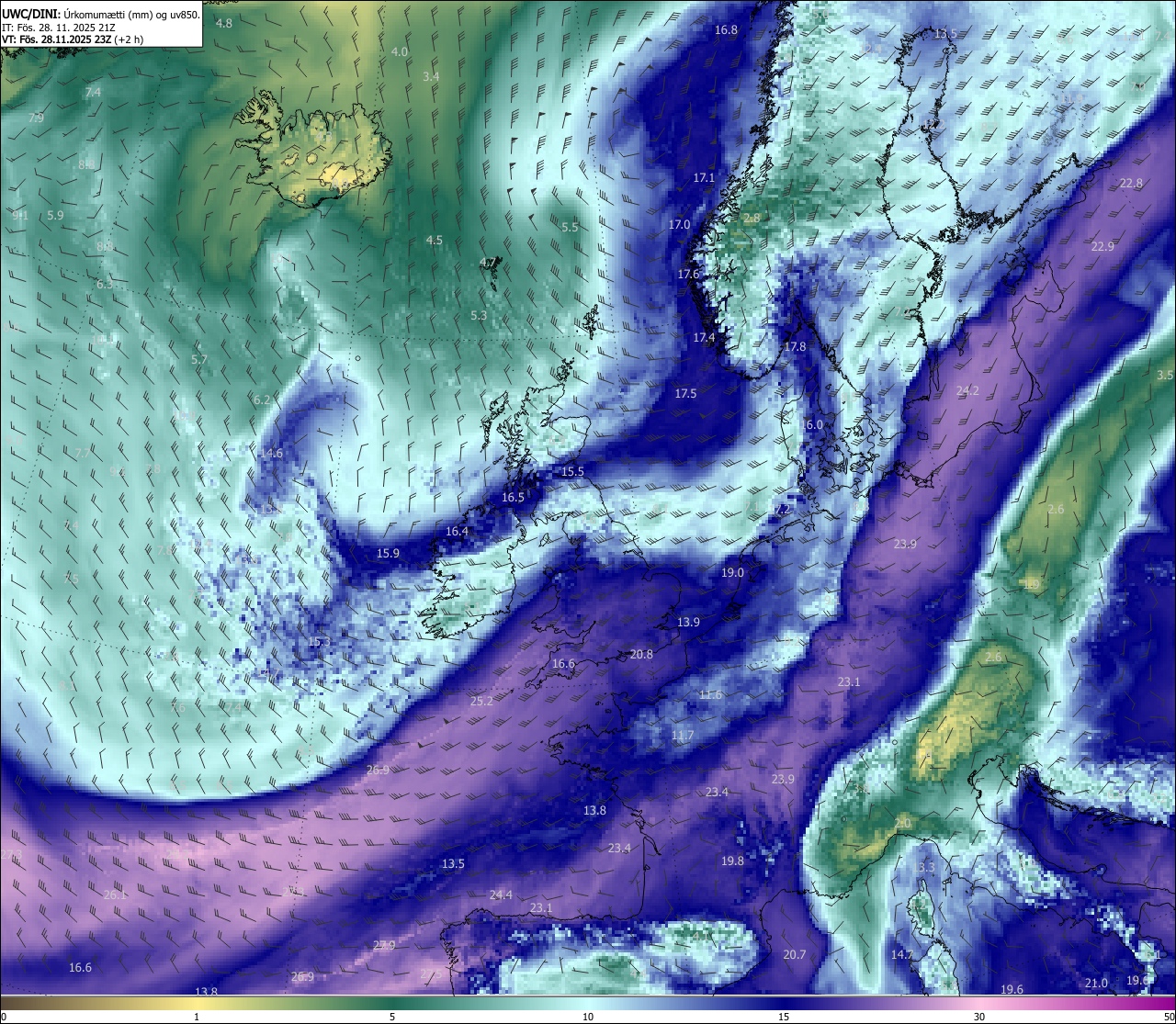The width and height of the screenshot is (1176, 1024).
Task: Click the value 21.0 near bottom right
Action: pos(1095,984)
